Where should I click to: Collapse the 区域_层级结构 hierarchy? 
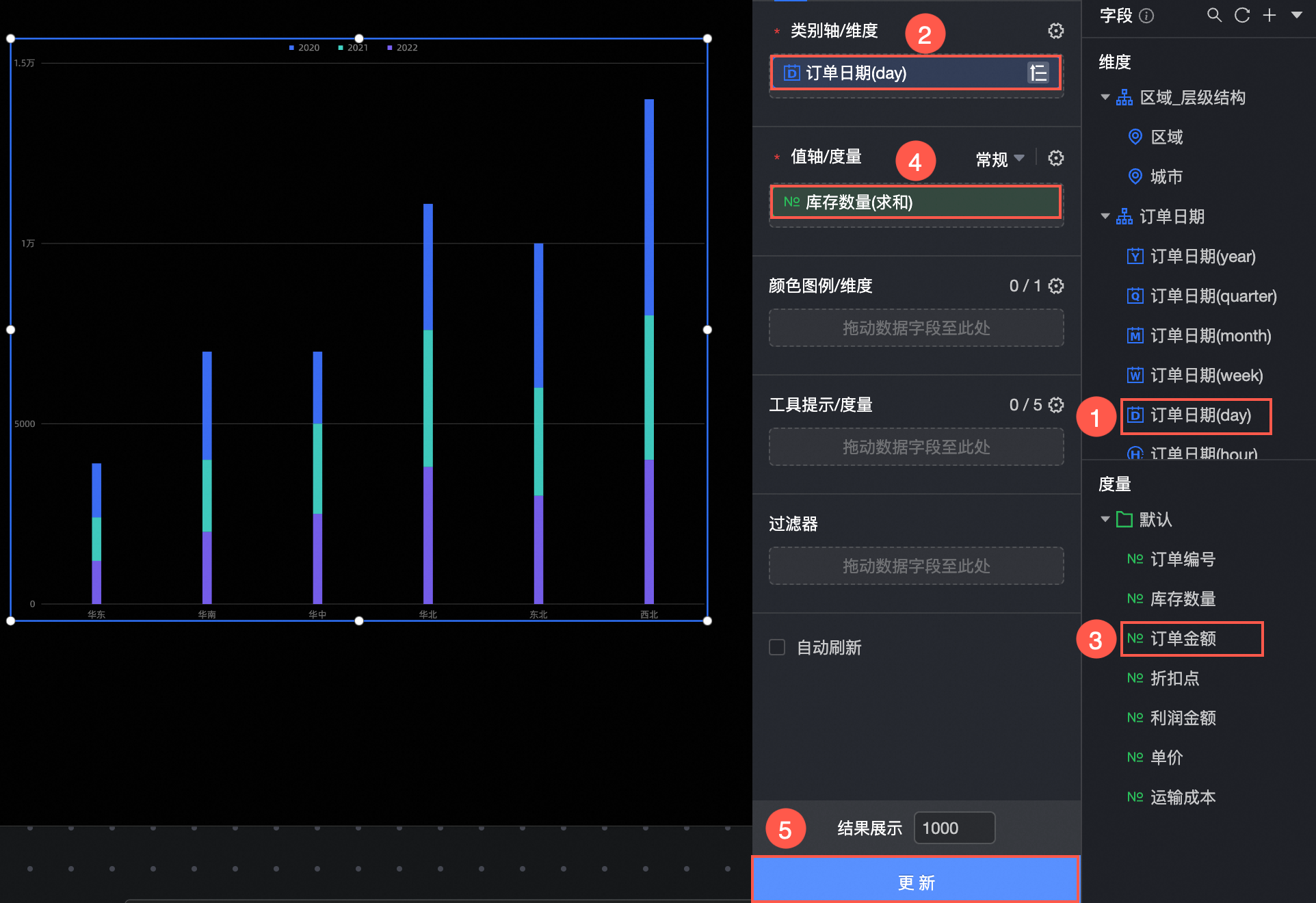(x=1105, y=97)
